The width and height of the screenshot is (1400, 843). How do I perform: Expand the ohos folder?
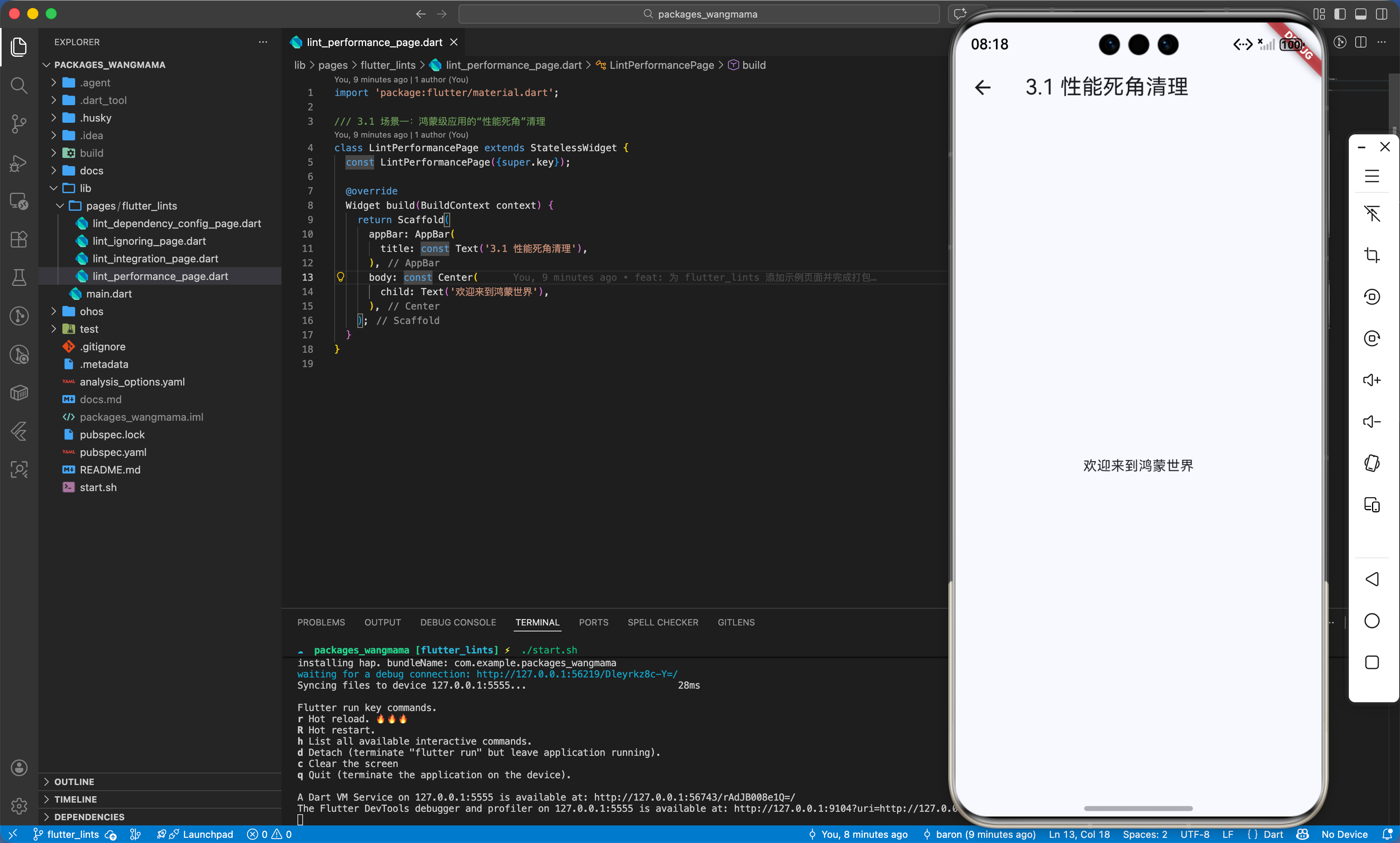[x=91, y=311]
